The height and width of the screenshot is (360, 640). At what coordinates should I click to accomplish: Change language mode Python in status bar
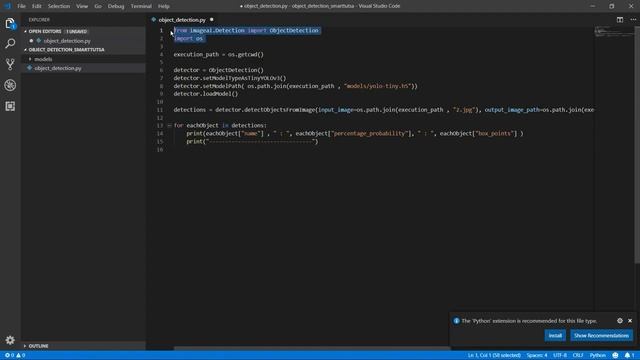pyautogui.click(x=597, y=355)
